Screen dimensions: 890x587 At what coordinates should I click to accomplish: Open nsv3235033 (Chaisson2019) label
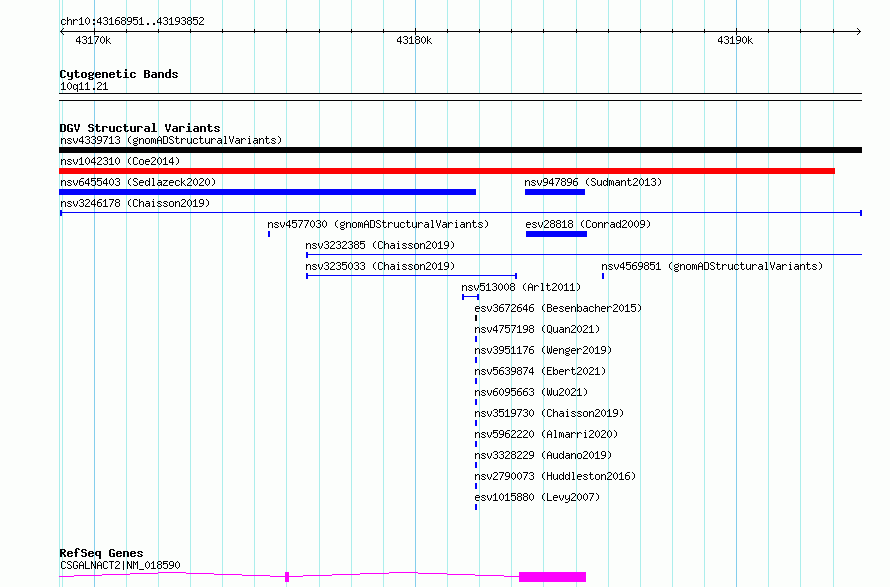click(380, 266)
